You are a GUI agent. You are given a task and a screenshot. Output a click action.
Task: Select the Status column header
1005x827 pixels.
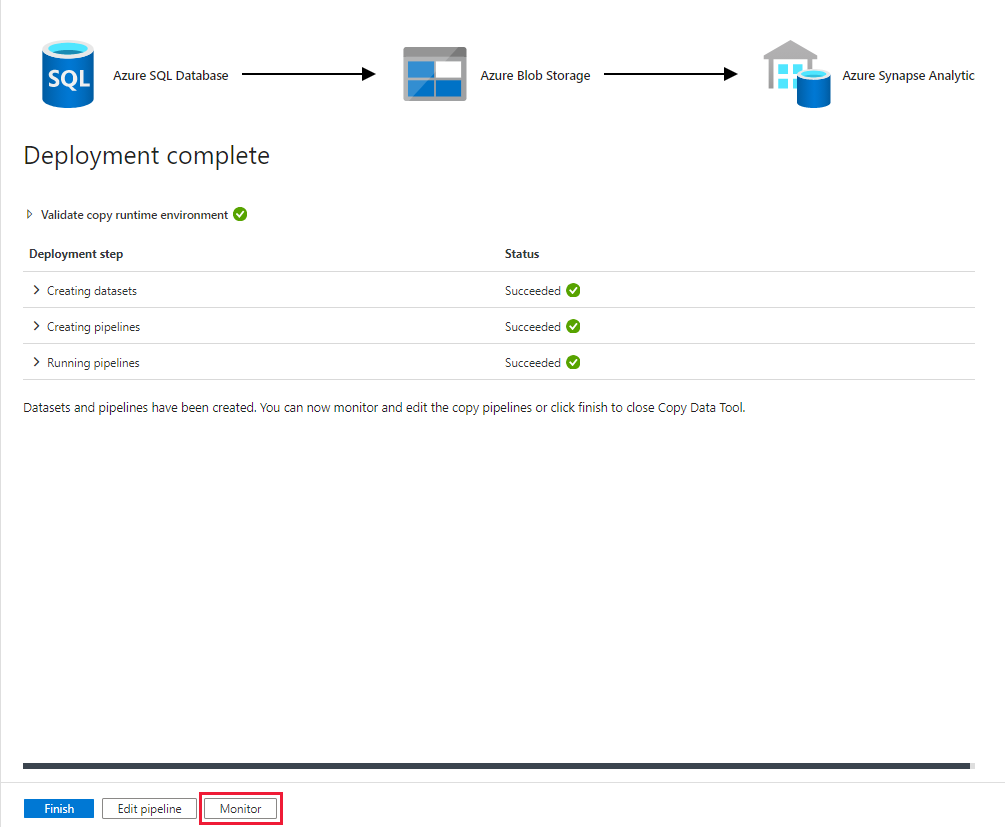(521, 253)
